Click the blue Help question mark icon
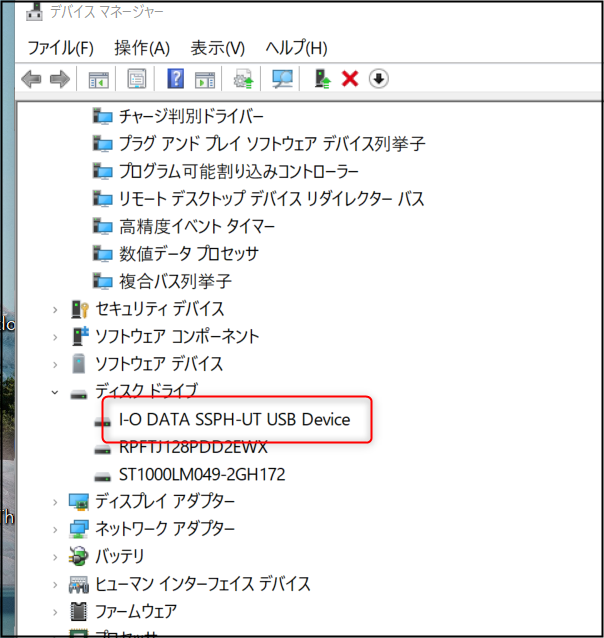 coord(175,79)
